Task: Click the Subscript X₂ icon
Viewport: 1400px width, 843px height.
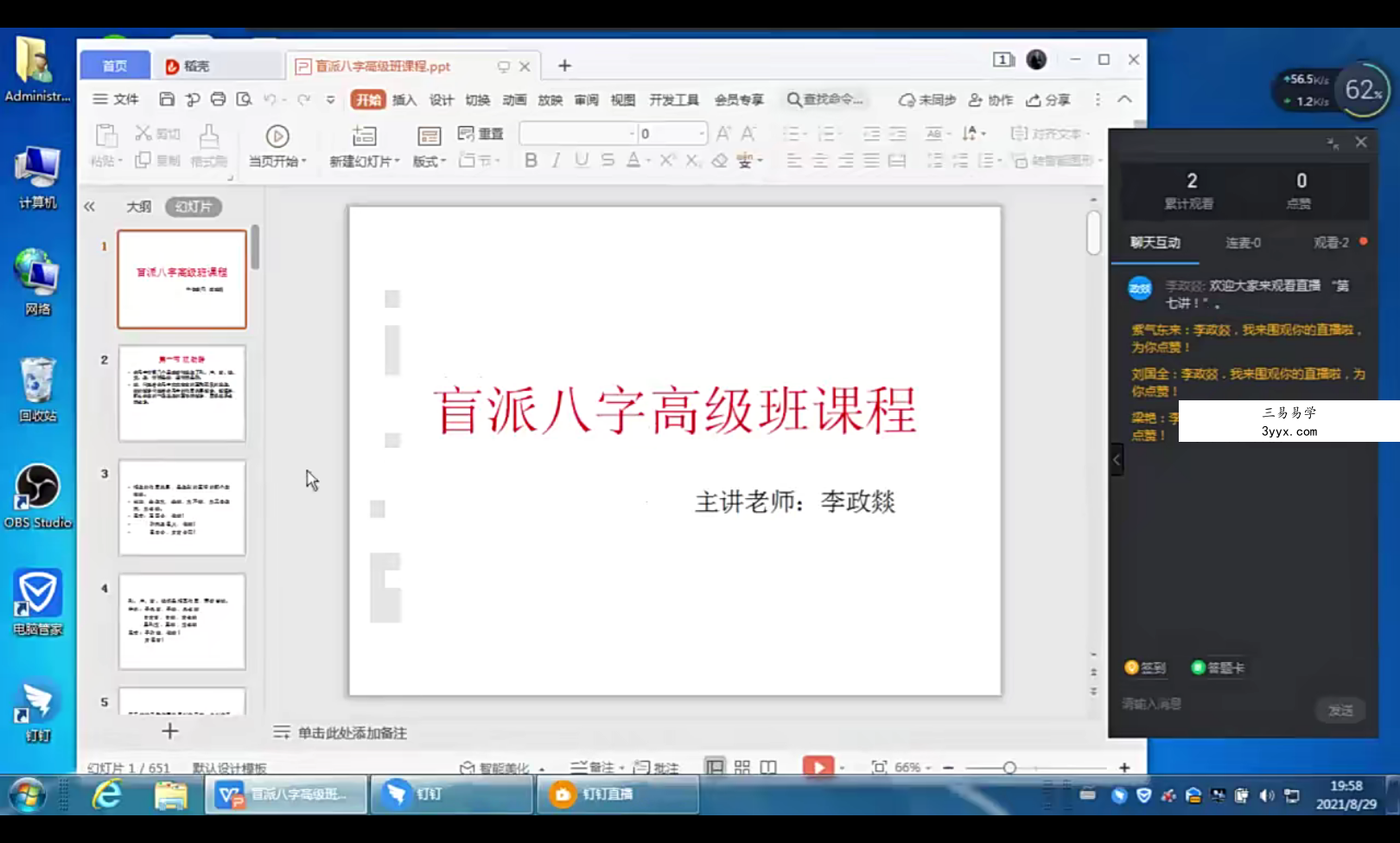Action: (692, 160)
